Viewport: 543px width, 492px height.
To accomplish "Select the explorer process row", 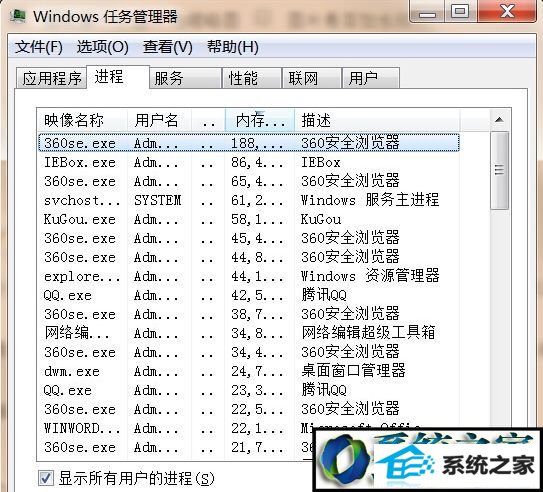I will pyautogui.click(x=249, y=276).
